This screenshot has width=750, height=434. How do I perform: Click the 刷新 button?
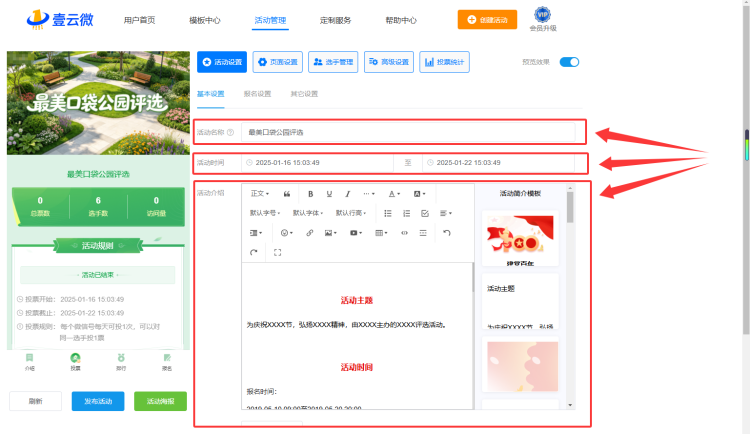(x=35, y=401)
